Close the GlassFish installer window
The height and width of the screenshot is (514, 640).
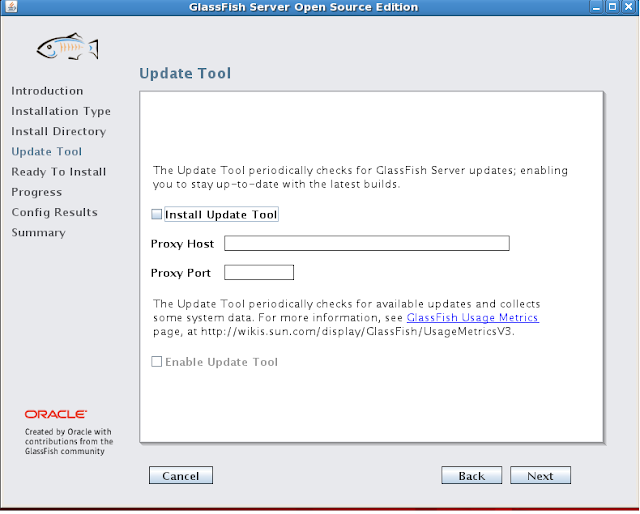pyautogui.click(x=629, y=7)
